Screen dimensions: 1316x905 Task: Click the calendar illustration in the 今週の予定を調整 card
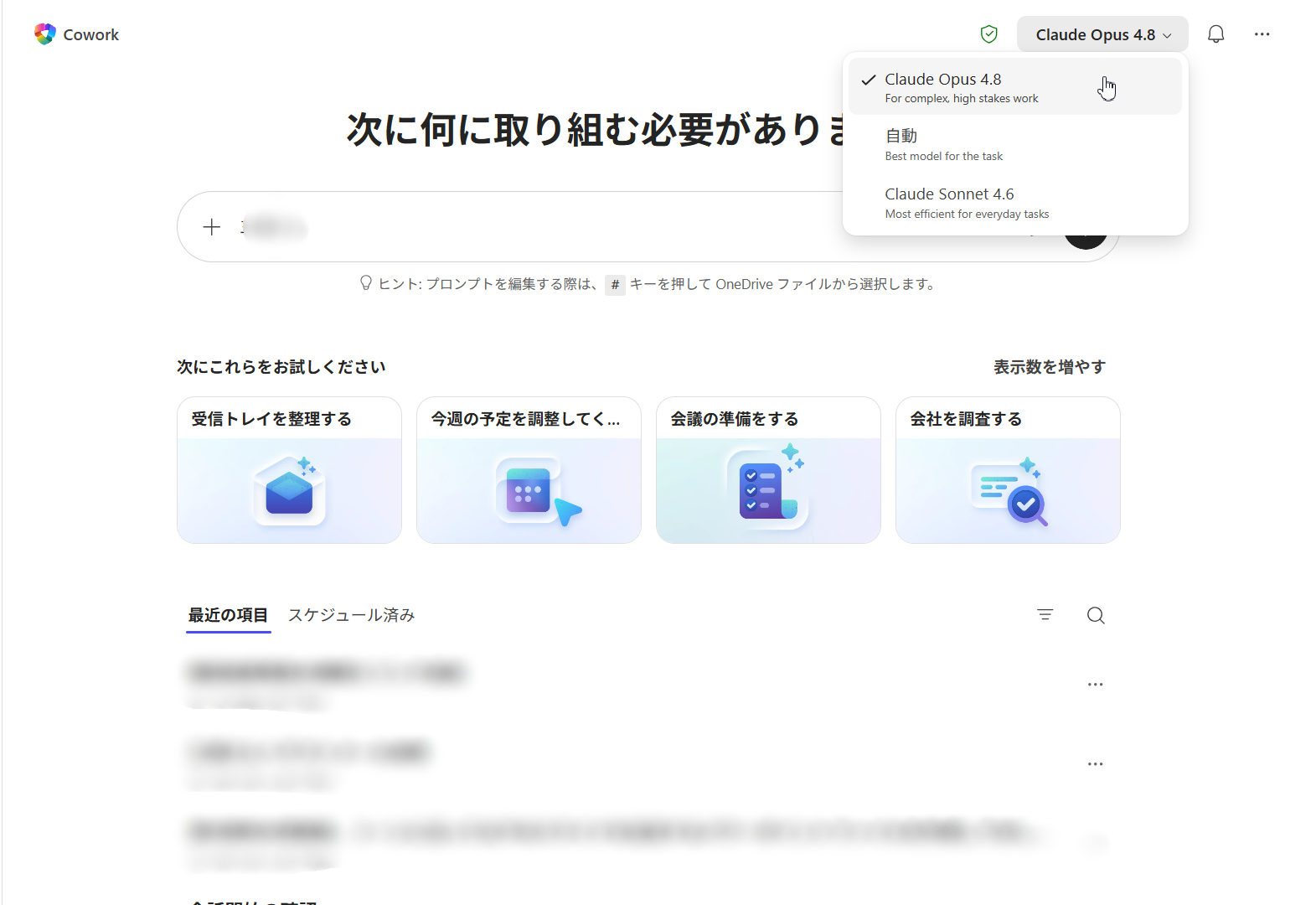[x=537, y=492]
